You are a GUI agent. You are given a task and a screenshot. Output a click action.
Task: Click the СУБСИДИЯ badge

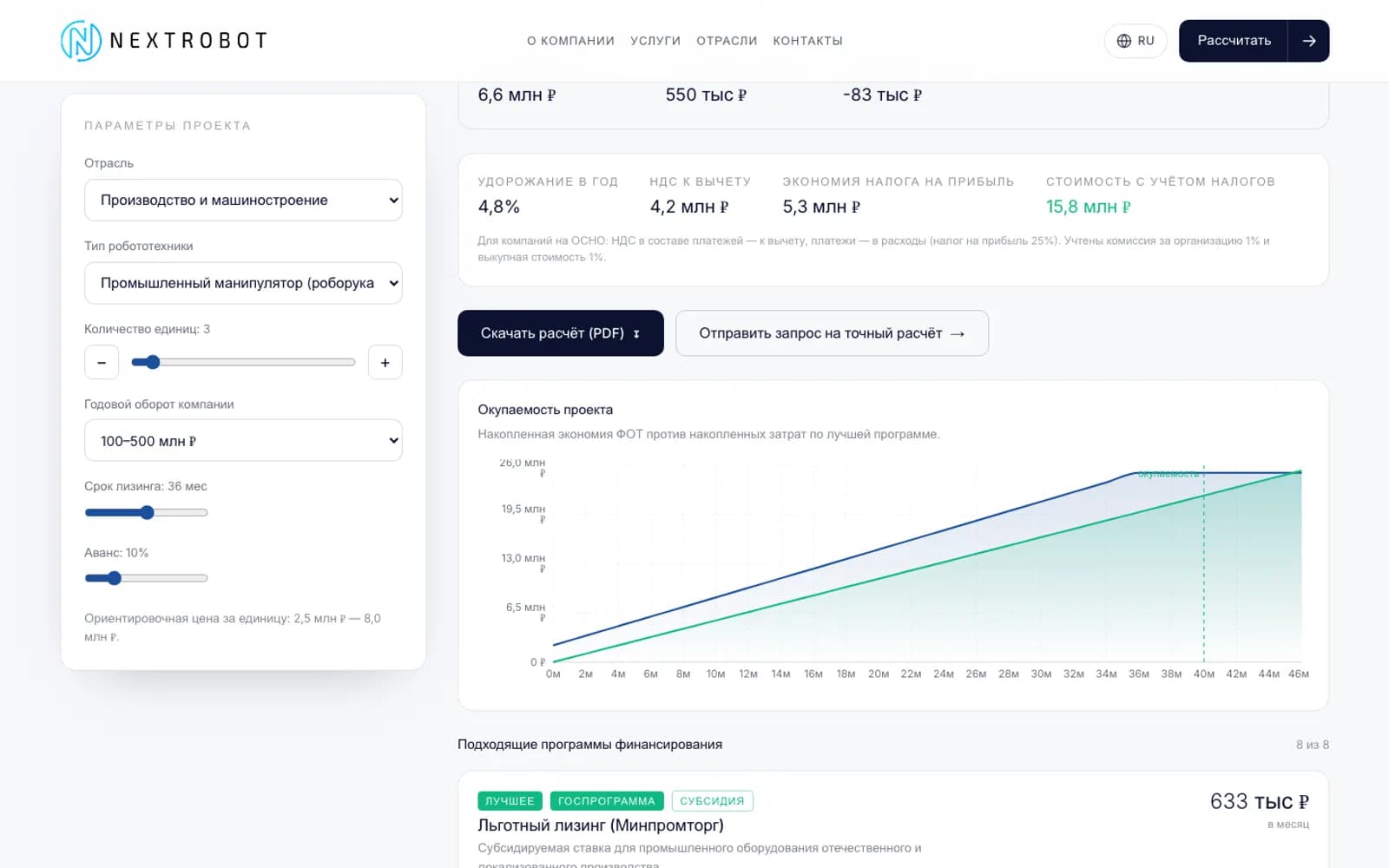tap(712, 801)
